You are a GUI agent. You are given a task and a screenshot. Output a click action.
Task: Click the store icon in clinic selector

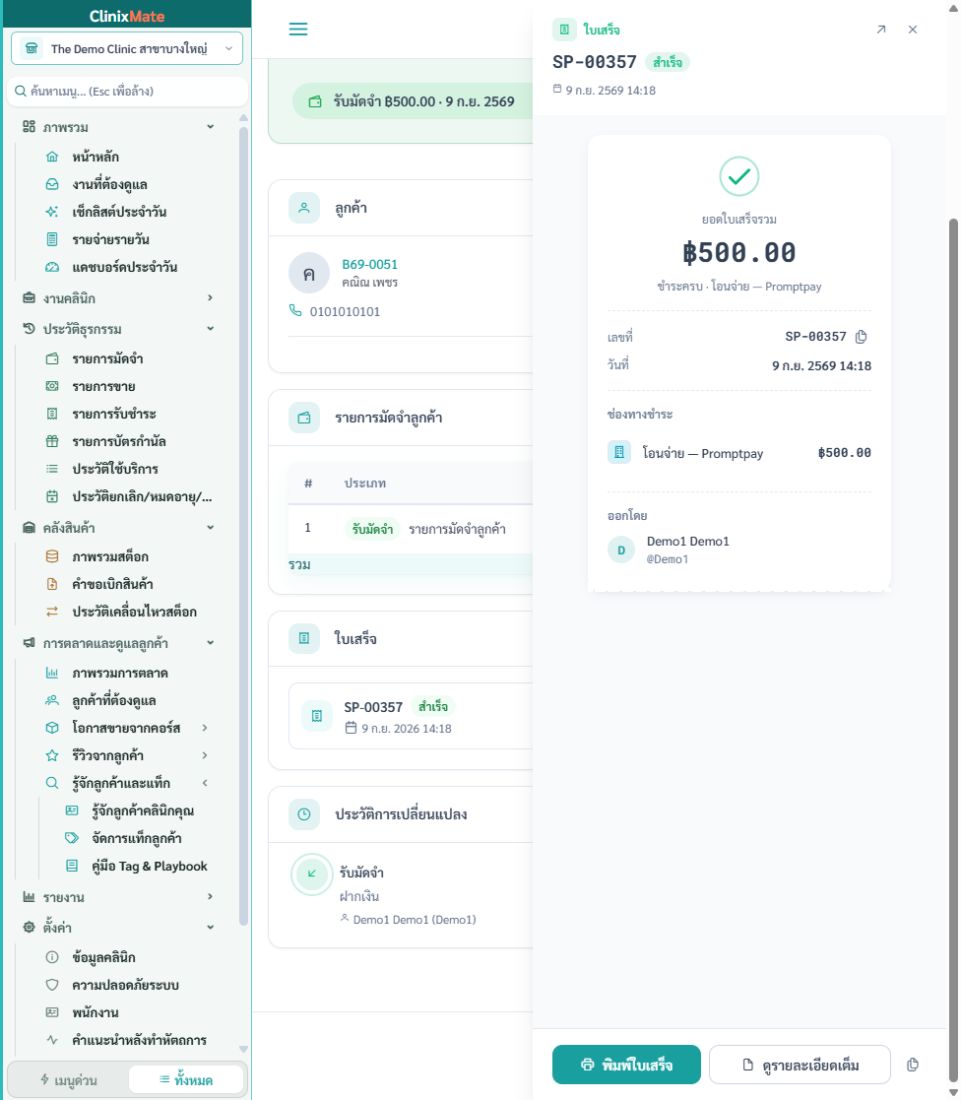[x=32, y=48]
